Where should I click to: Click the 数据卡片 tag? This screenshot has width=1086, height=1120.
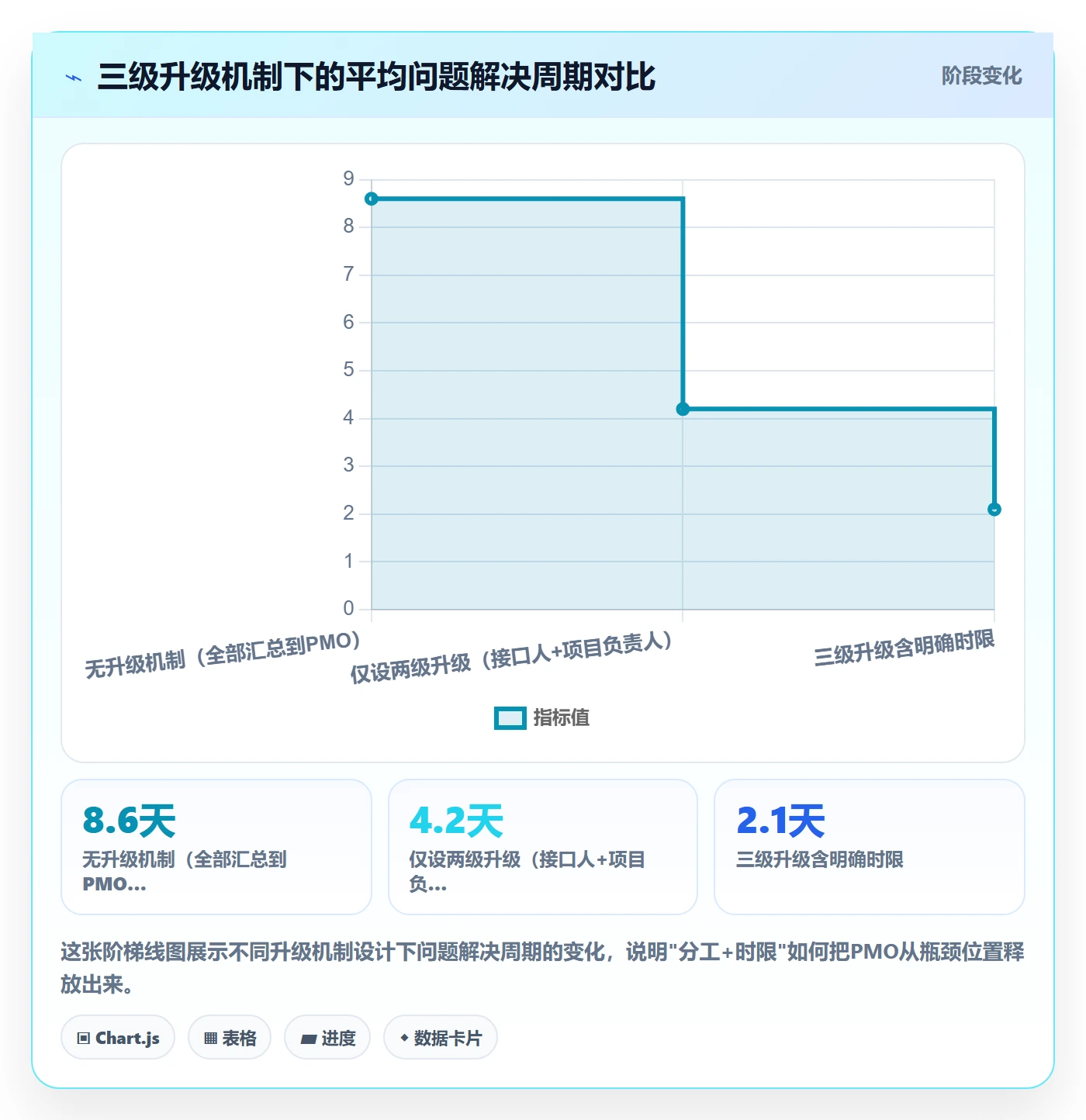point(441,1038)
